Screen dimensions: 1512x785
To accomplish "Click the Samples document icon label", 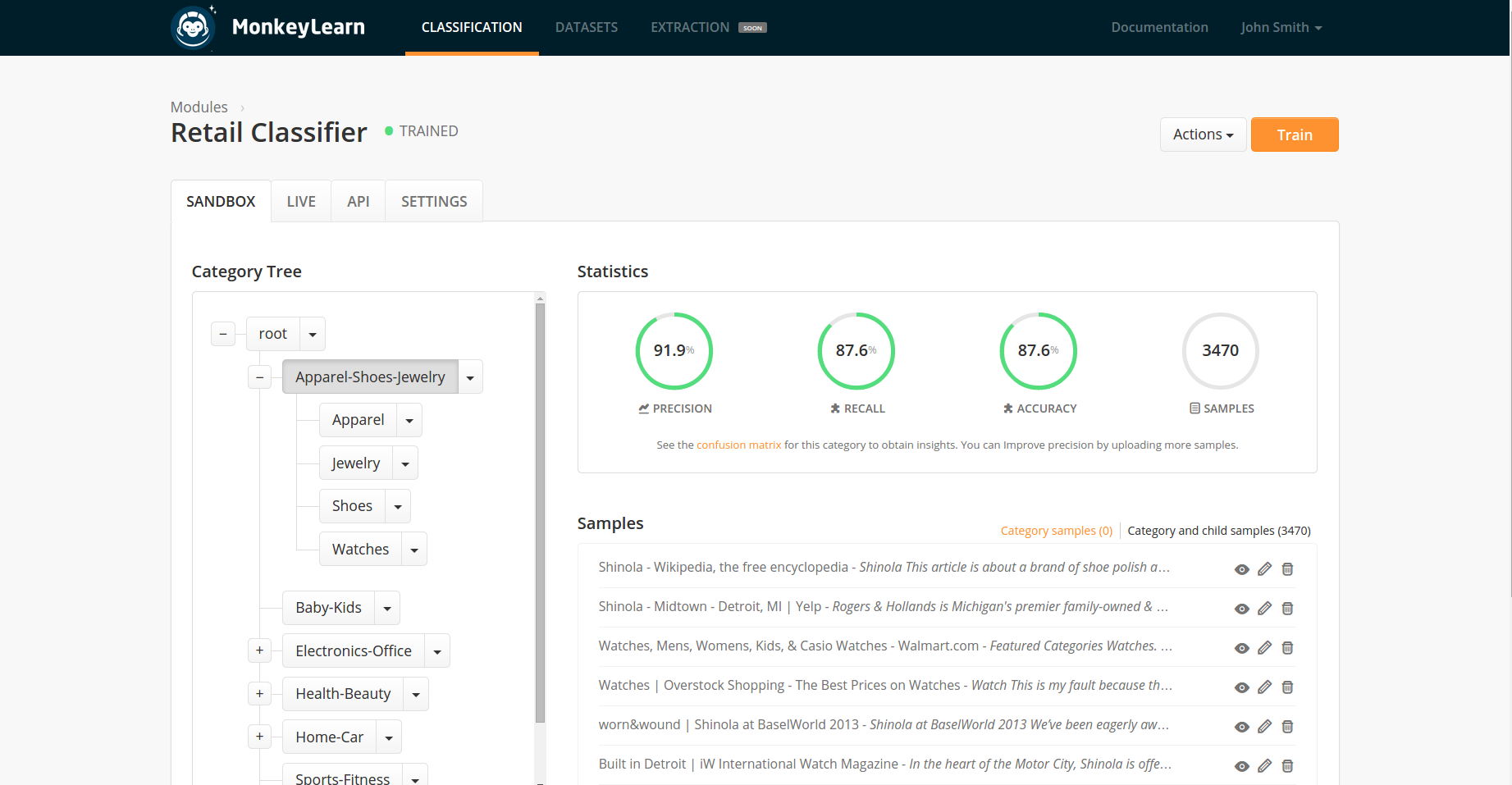I will pos(1222,408).
